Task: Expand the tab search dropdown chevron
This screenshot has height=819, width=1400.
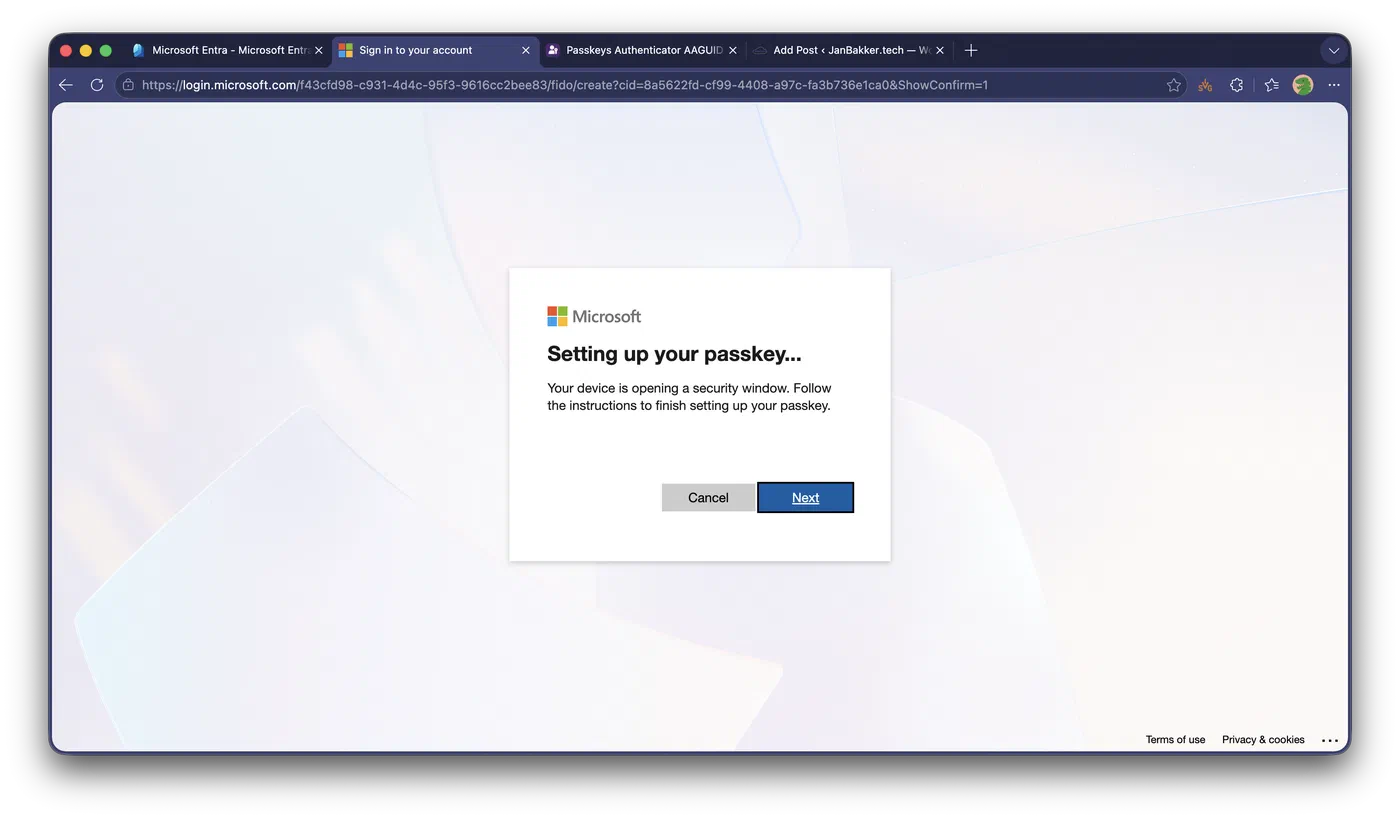Action: point(1332,50)
